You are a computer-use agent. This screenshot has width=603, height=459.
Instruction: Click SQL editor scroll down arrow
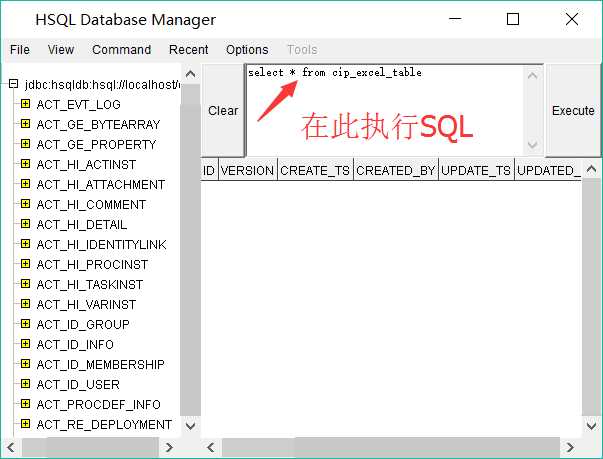[x=533, y=145]
